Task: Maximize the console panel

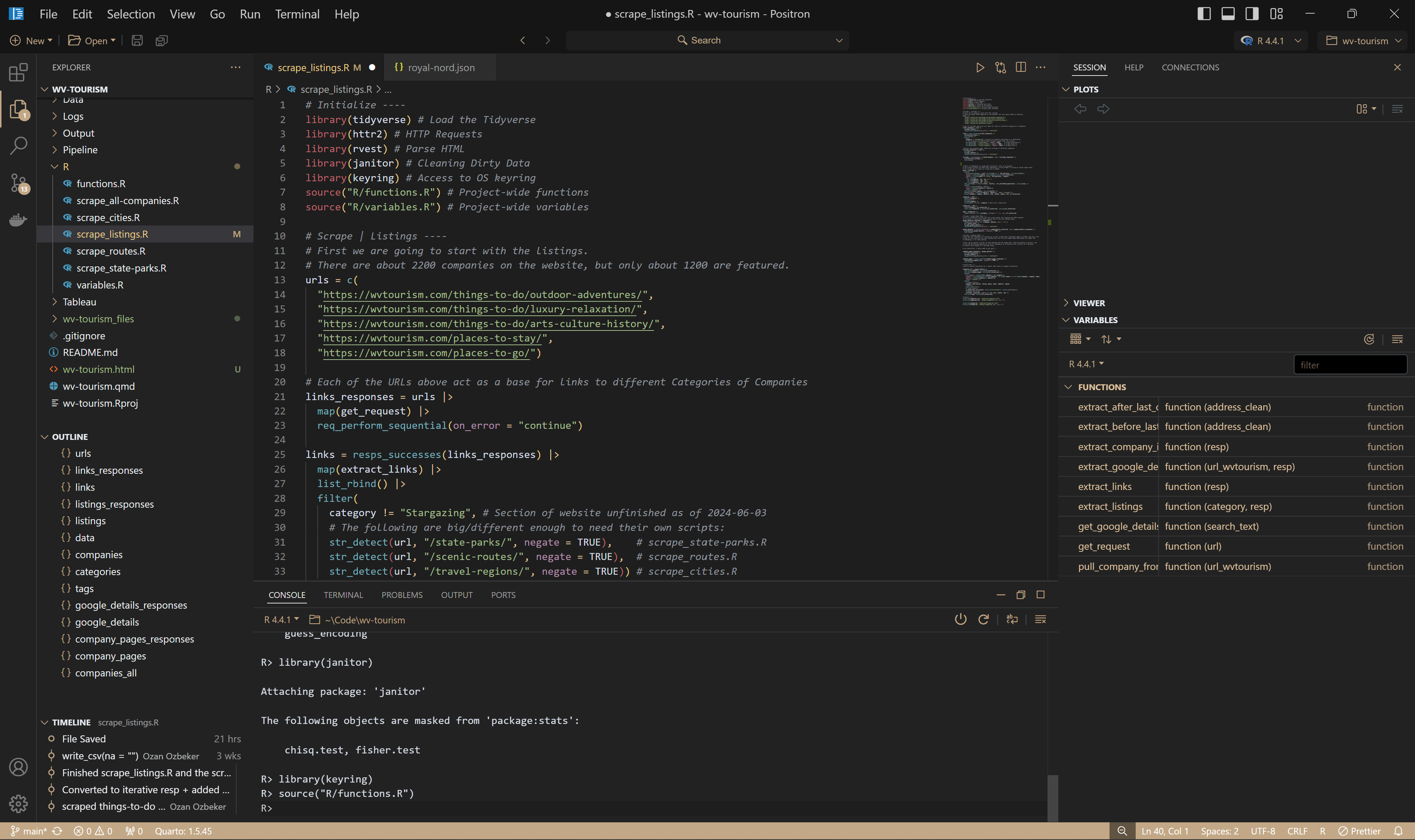Action: pos(1040,594)
